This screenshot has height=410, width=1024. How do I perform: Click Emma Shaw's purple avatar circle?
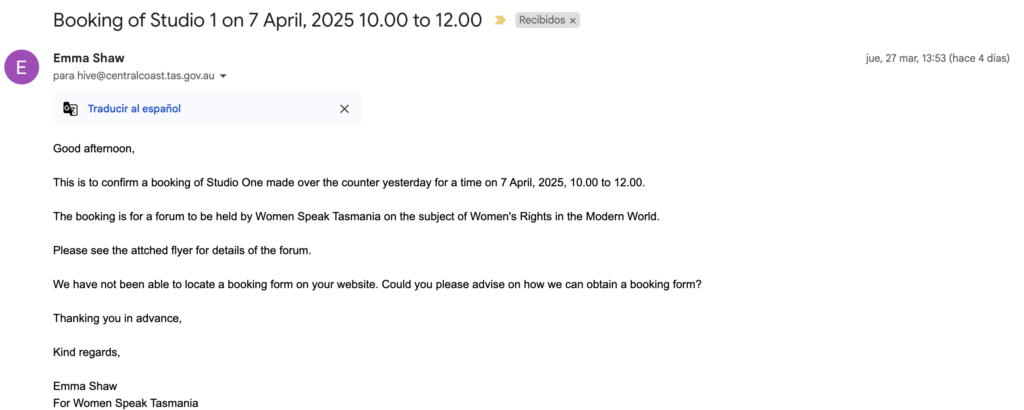pyautogui.click(x=21, y=67)
